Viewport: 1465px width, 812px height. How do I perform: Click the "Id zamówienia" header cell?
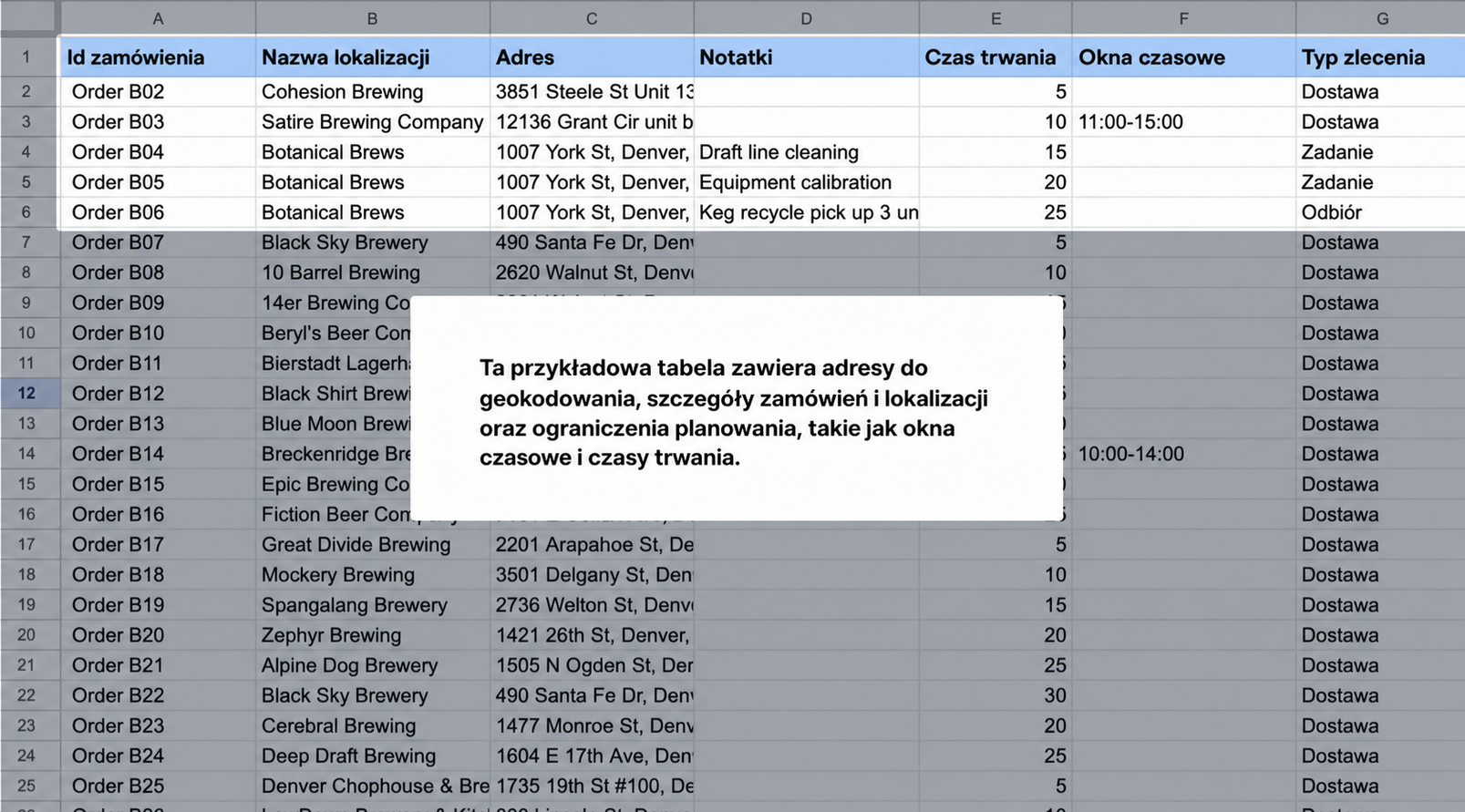pyautogui.click(x=158, y=57)
